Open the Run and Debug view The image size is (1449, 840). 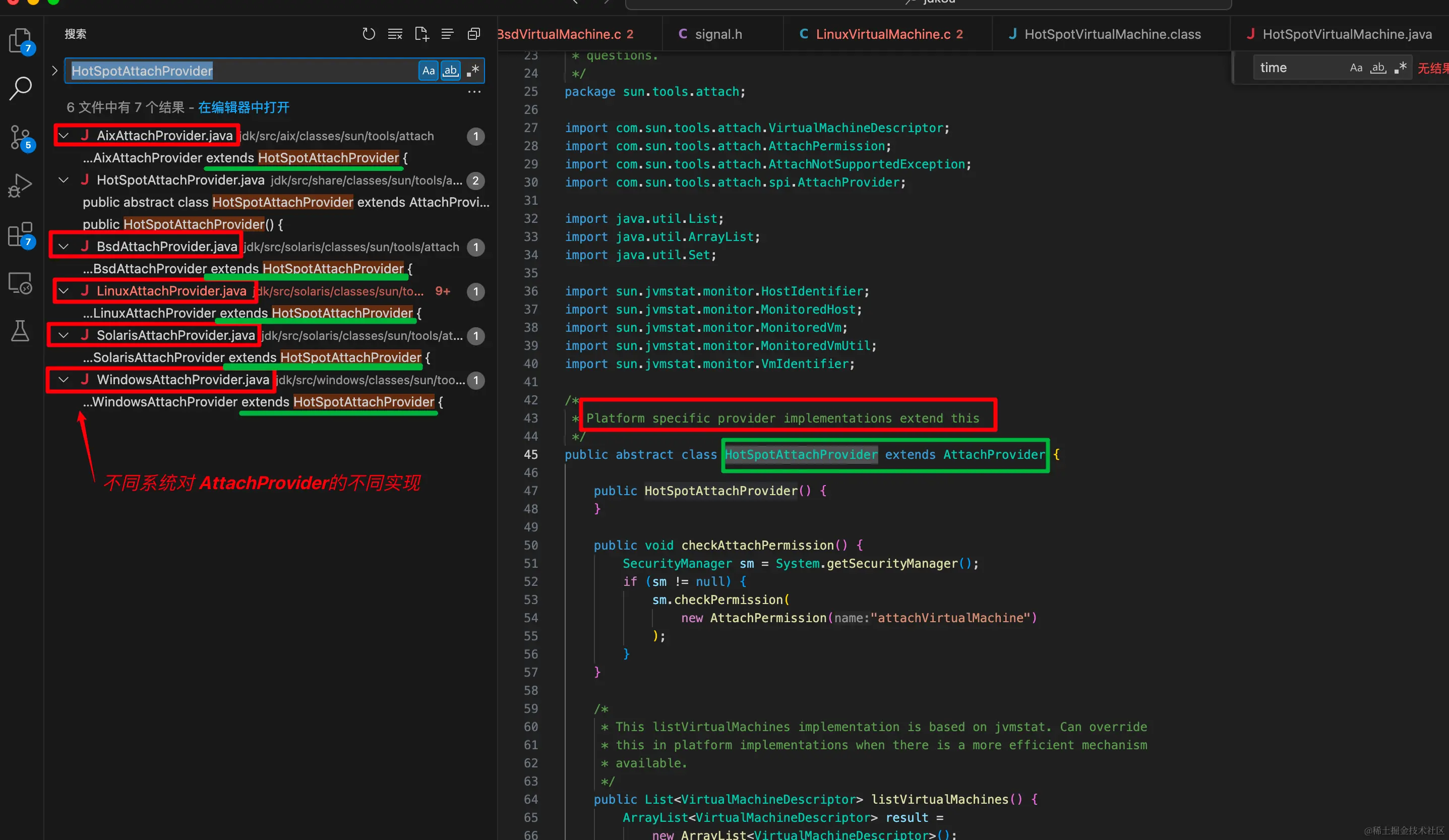tap(20, 186)
